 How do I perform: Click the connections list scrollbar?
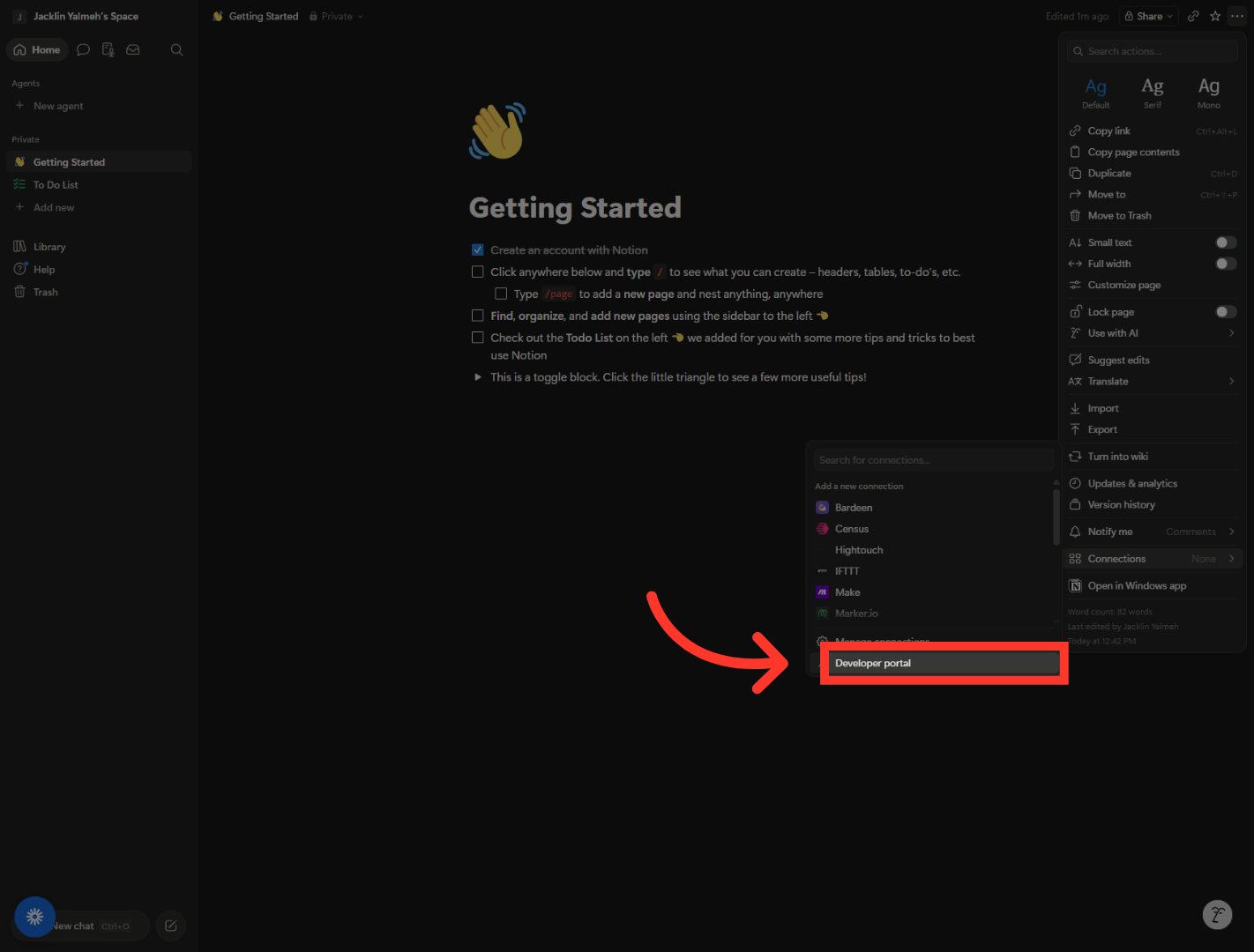point(1056,516)
